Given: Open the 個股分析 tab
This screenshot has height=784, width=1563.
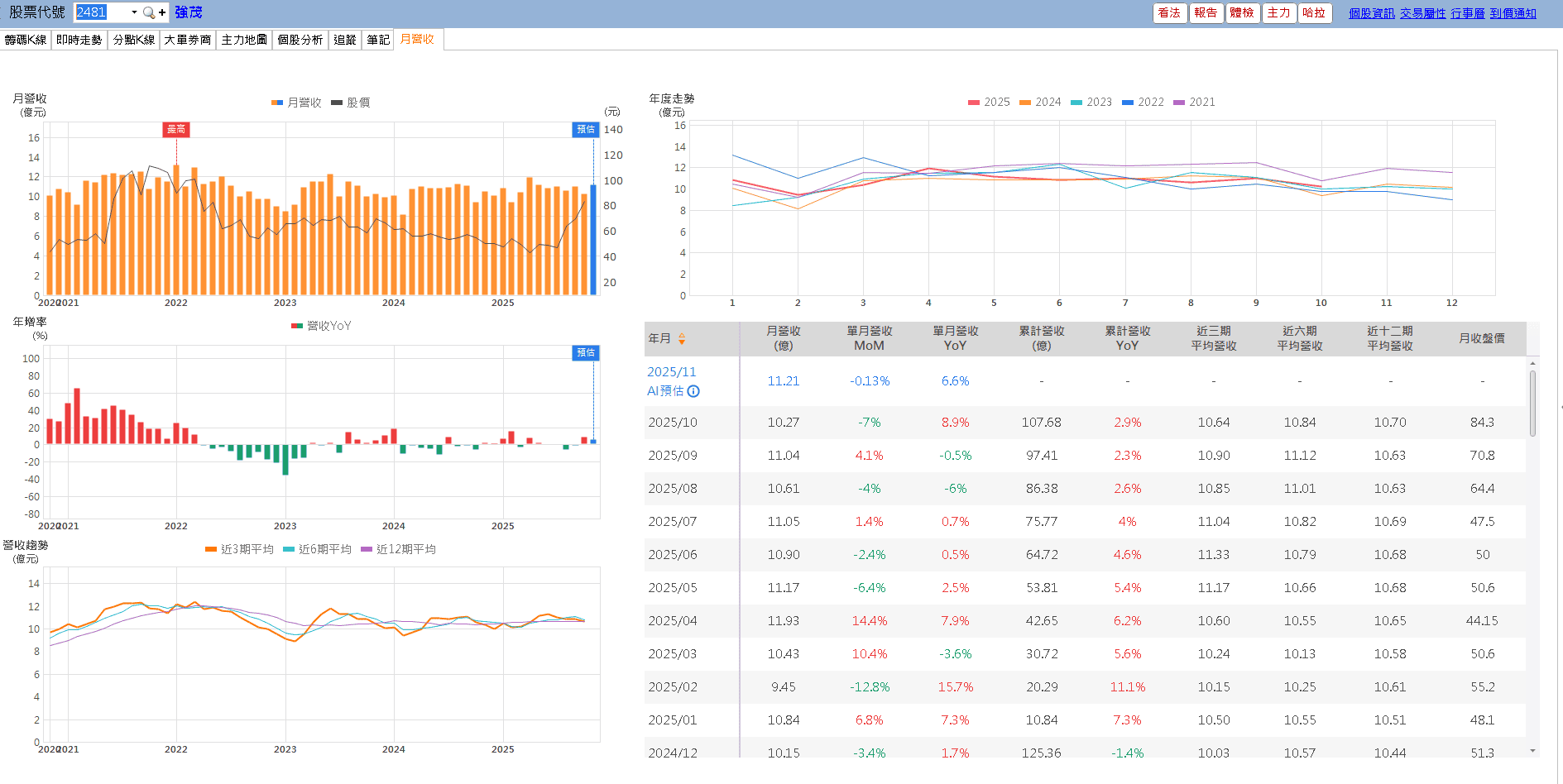Looking at the screenshot, I should (x=300, y=40).
